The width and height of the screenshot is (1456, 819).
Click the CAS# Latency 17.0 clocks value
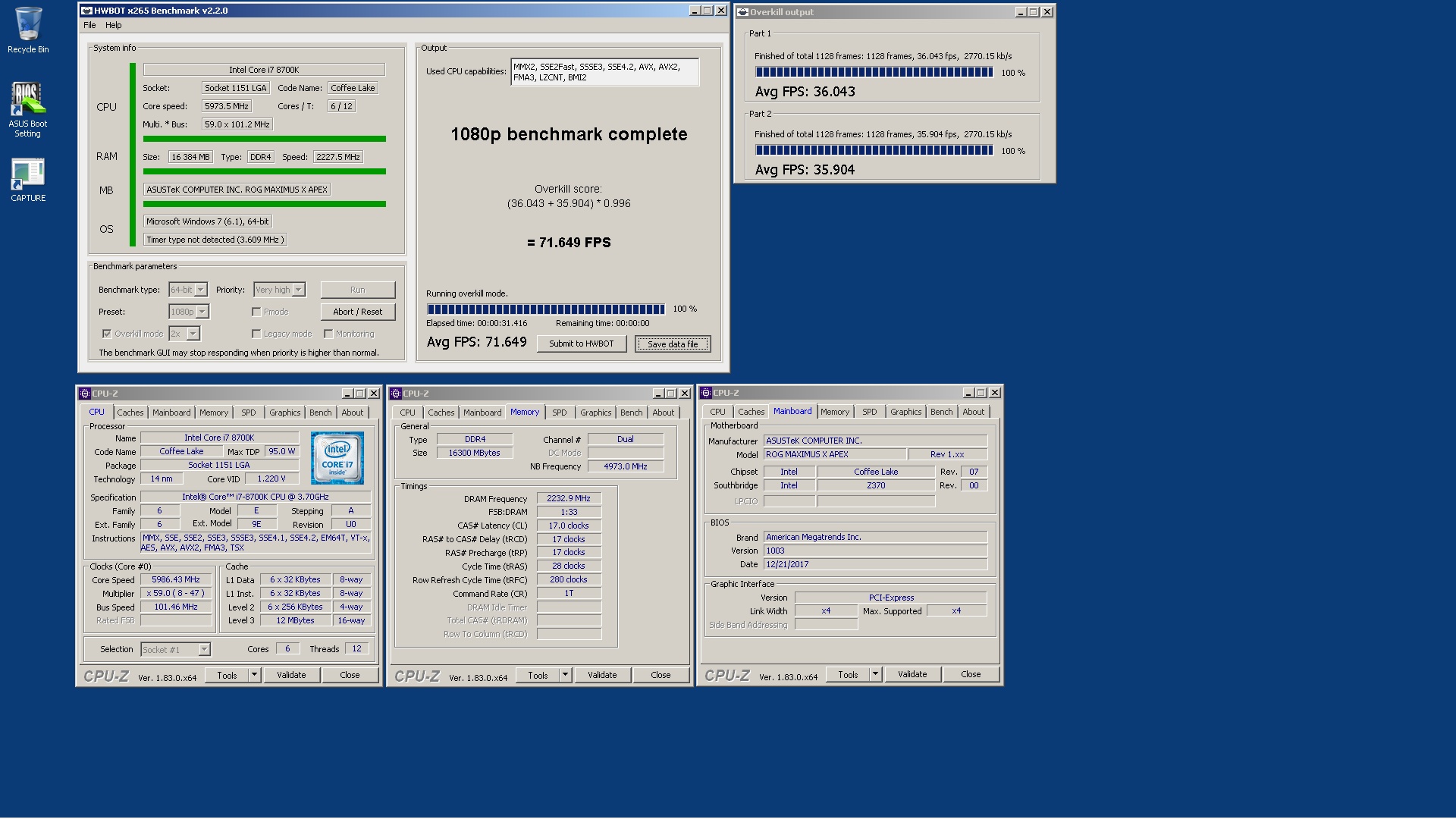569,526
